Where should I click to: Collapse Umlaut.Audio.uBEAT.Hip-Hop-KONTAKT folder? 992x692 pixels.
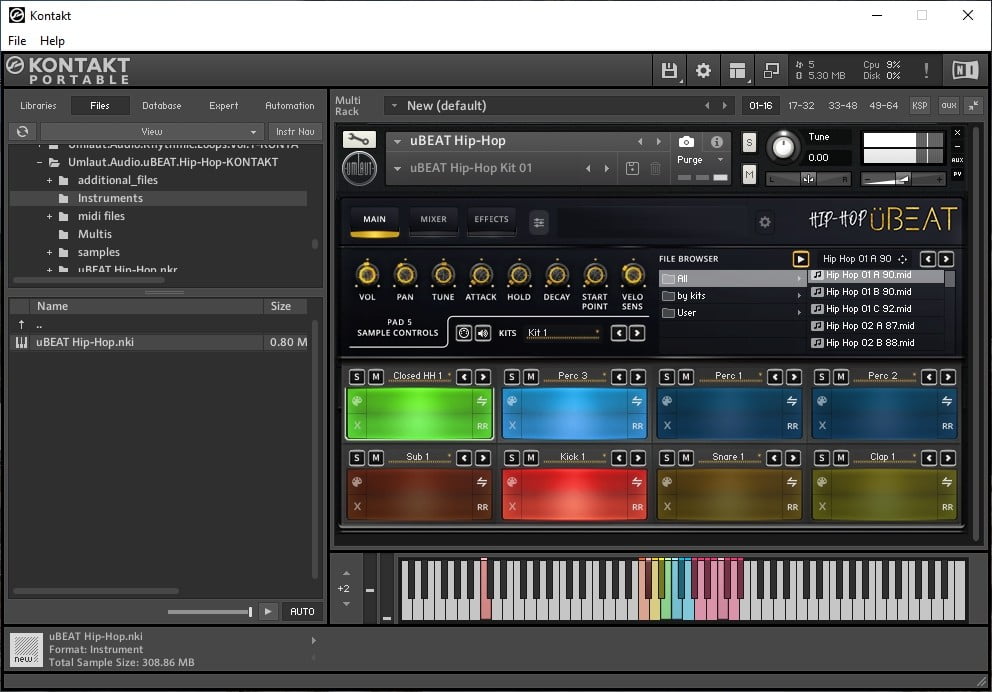pyautogui.click(x=39, y=163)
